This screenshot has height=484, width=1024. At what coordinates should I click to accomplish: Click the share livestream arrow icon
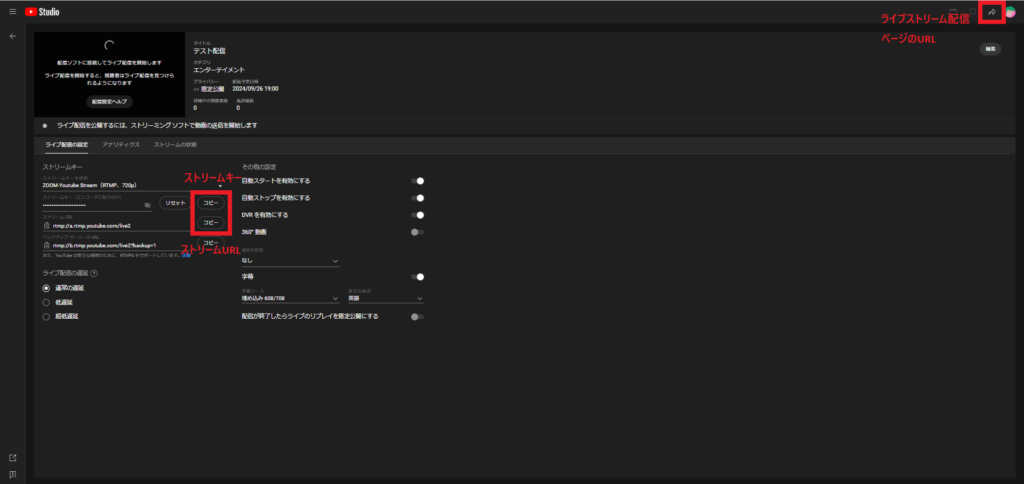[991, 12]
